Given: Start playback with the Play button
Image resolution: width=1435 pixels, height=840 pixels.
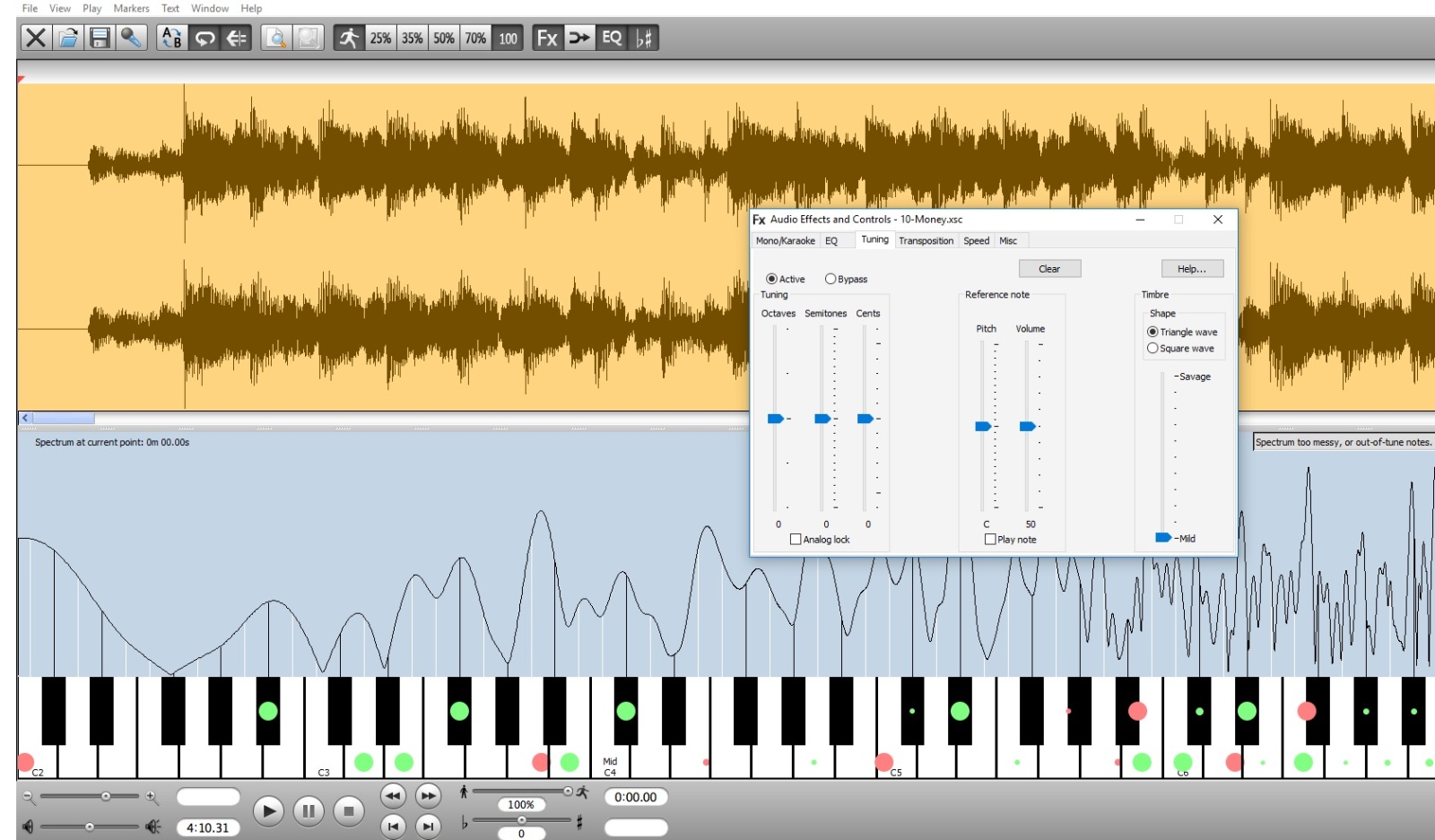Looking at the screenshot, I should point(267,811).
